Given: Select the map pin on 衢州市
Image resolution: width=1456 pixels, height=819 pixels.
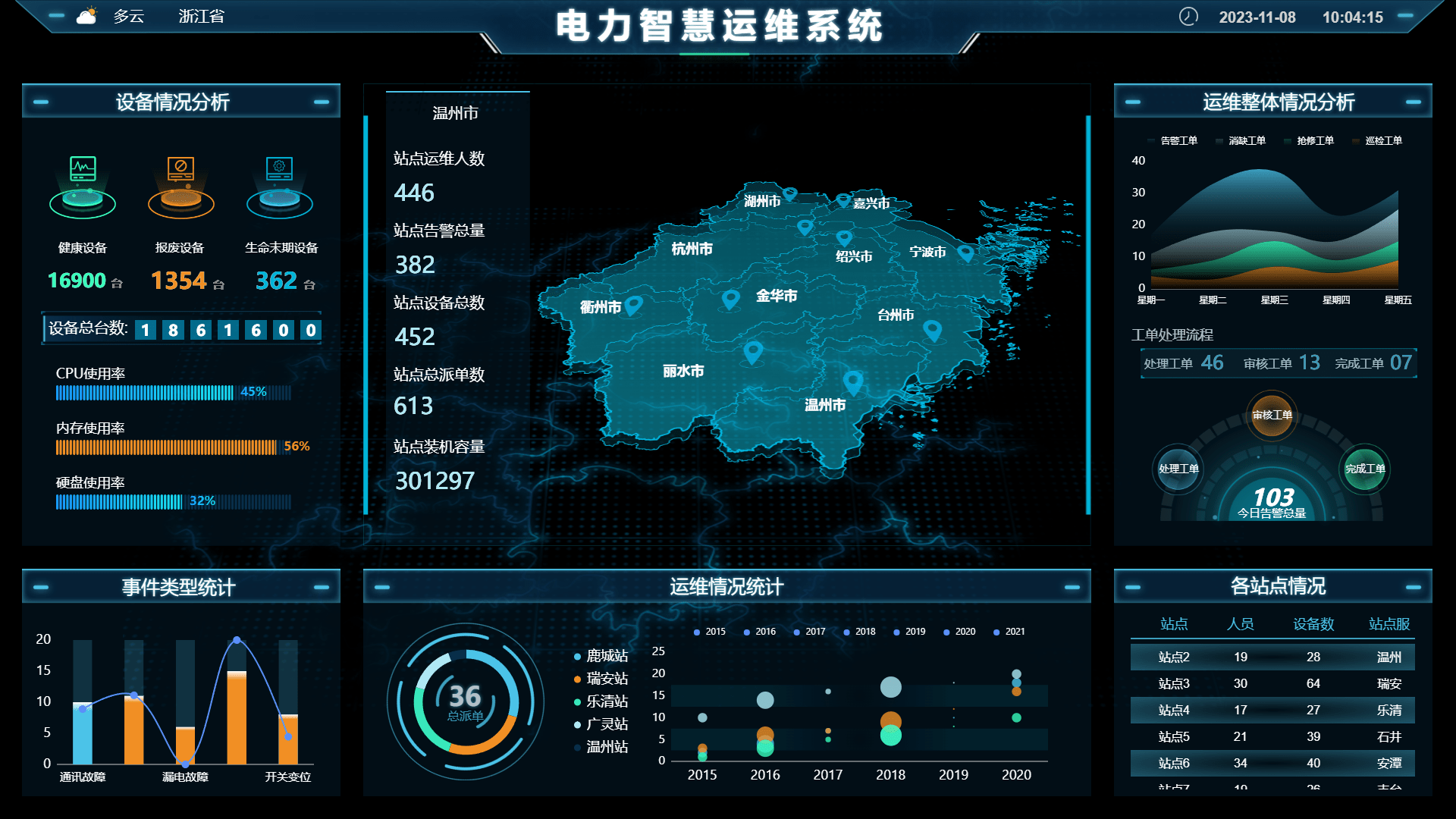Looking at the screenshot, I should tap(633, 305).
